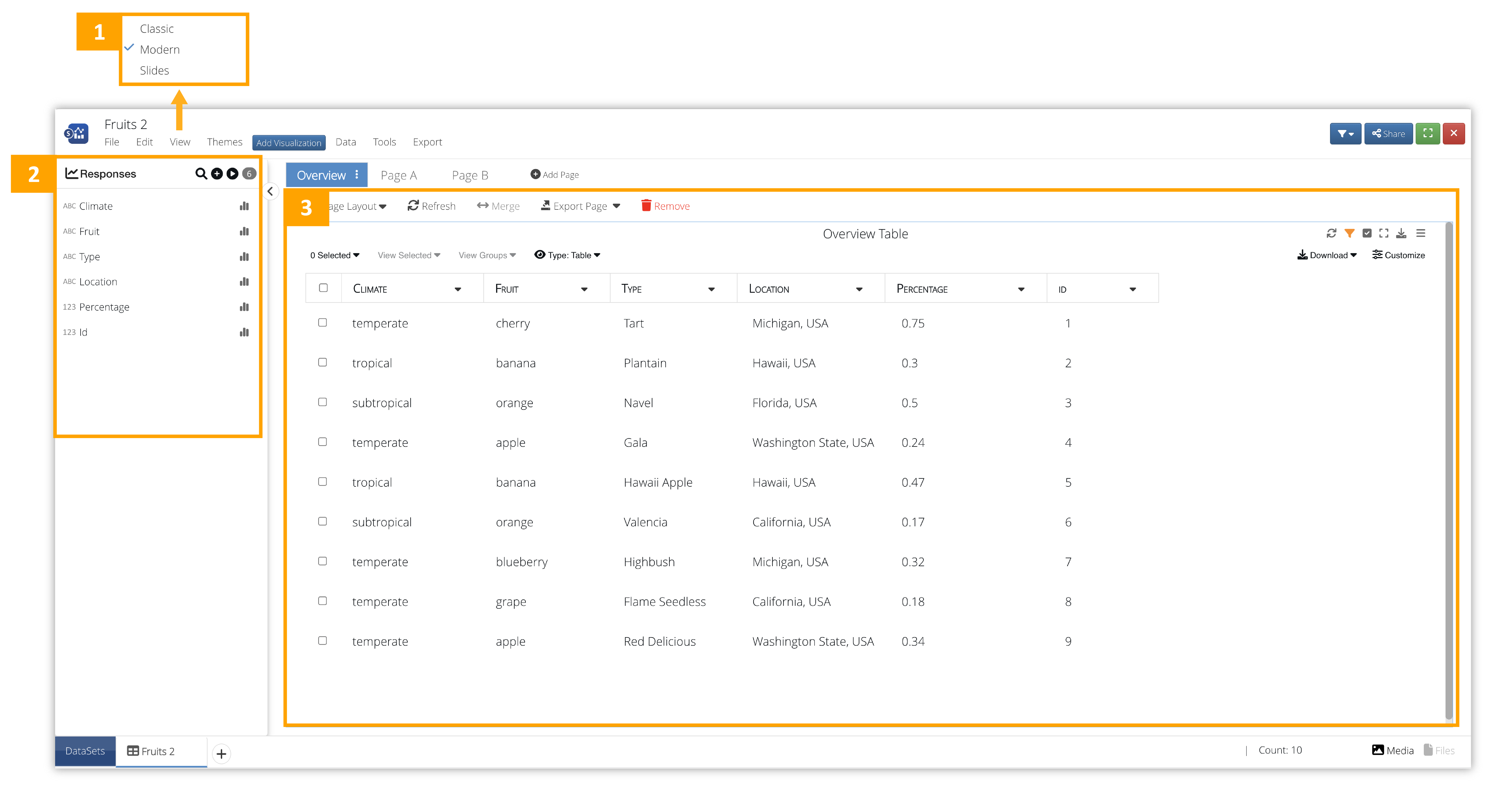Select the DataSets tab at bottom
1495x812 pixels.
85,751
